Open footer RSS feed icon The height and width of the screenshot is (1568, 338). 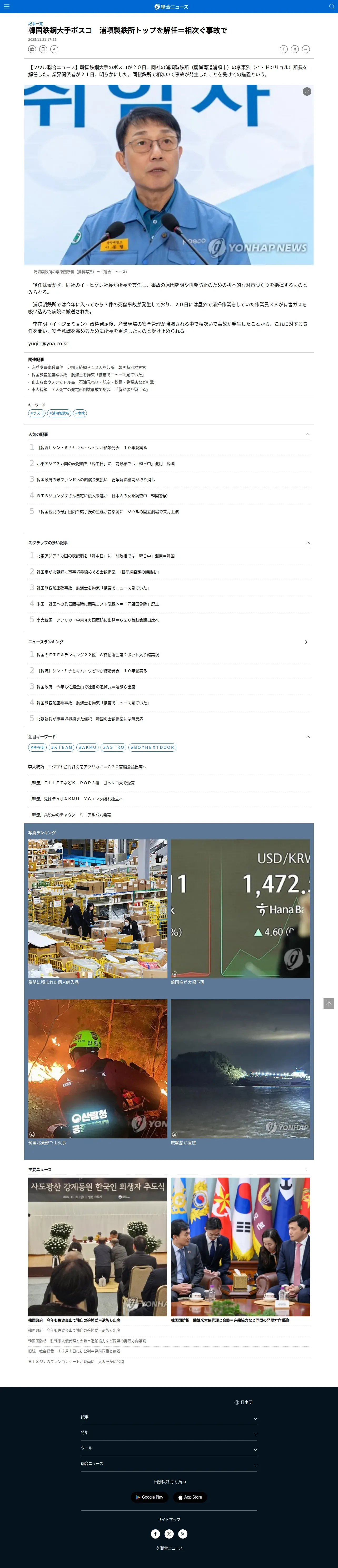183,1534
